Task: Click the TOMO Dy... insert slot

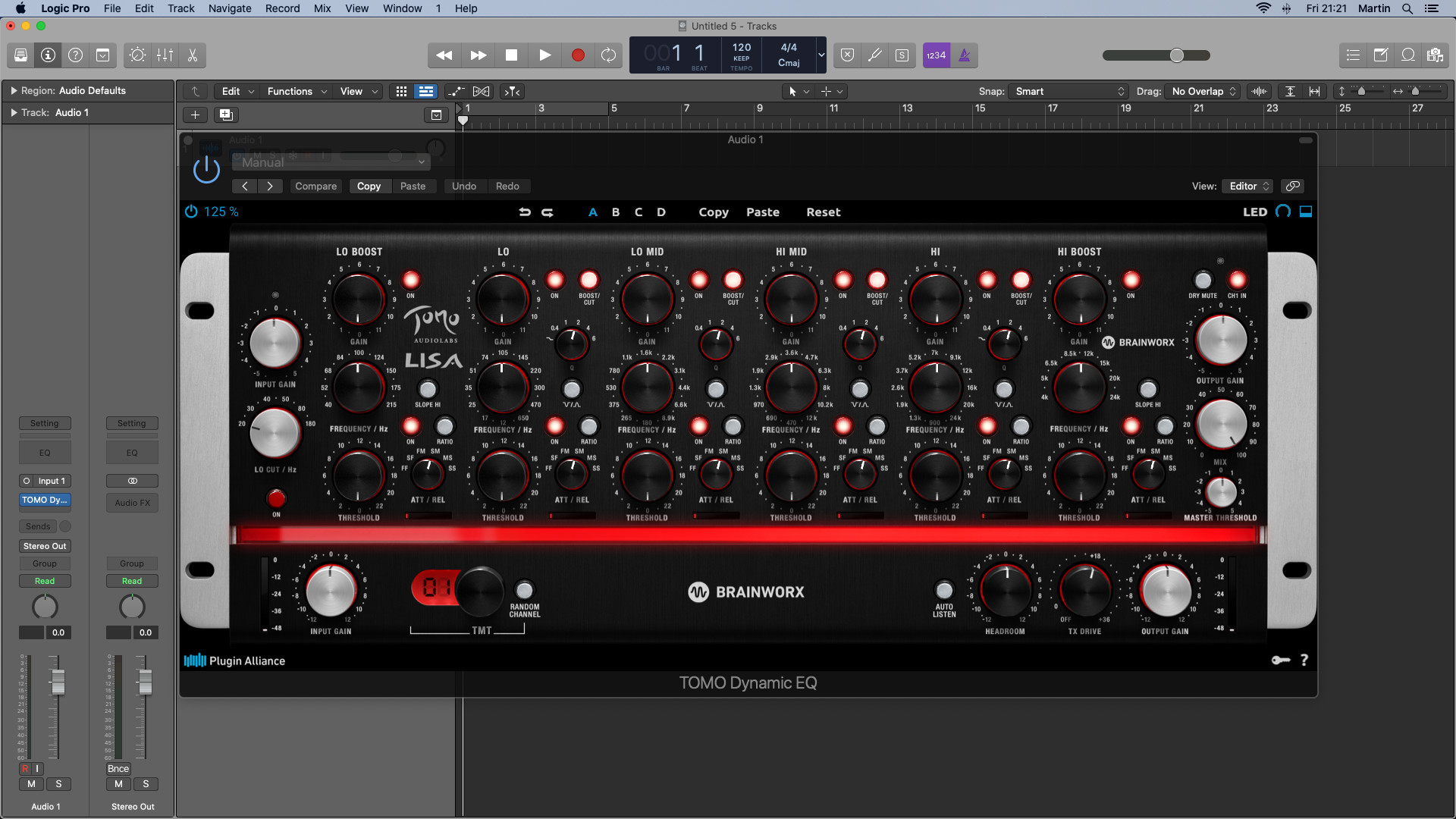Action: pyautogui.click(x=45, y=500)
